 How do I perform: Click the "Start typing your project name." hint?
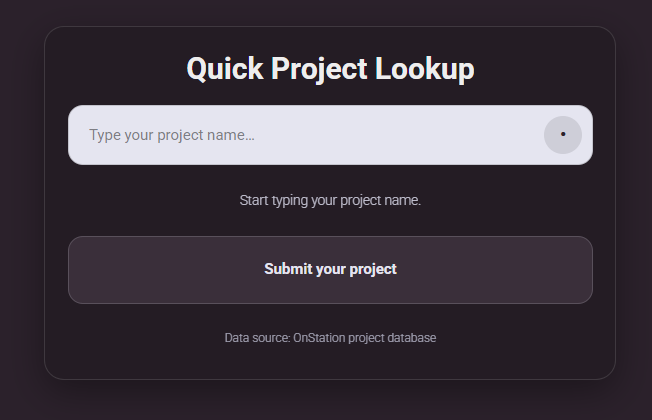[330, 200]
